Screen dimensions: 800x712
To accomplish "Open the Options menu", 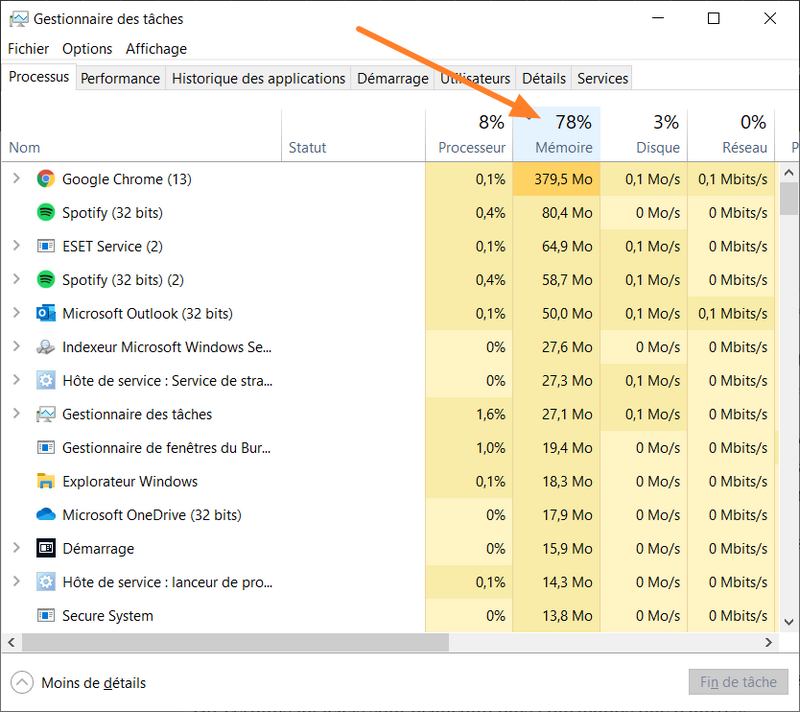I will pyautogui.click(x=87, y=48).
